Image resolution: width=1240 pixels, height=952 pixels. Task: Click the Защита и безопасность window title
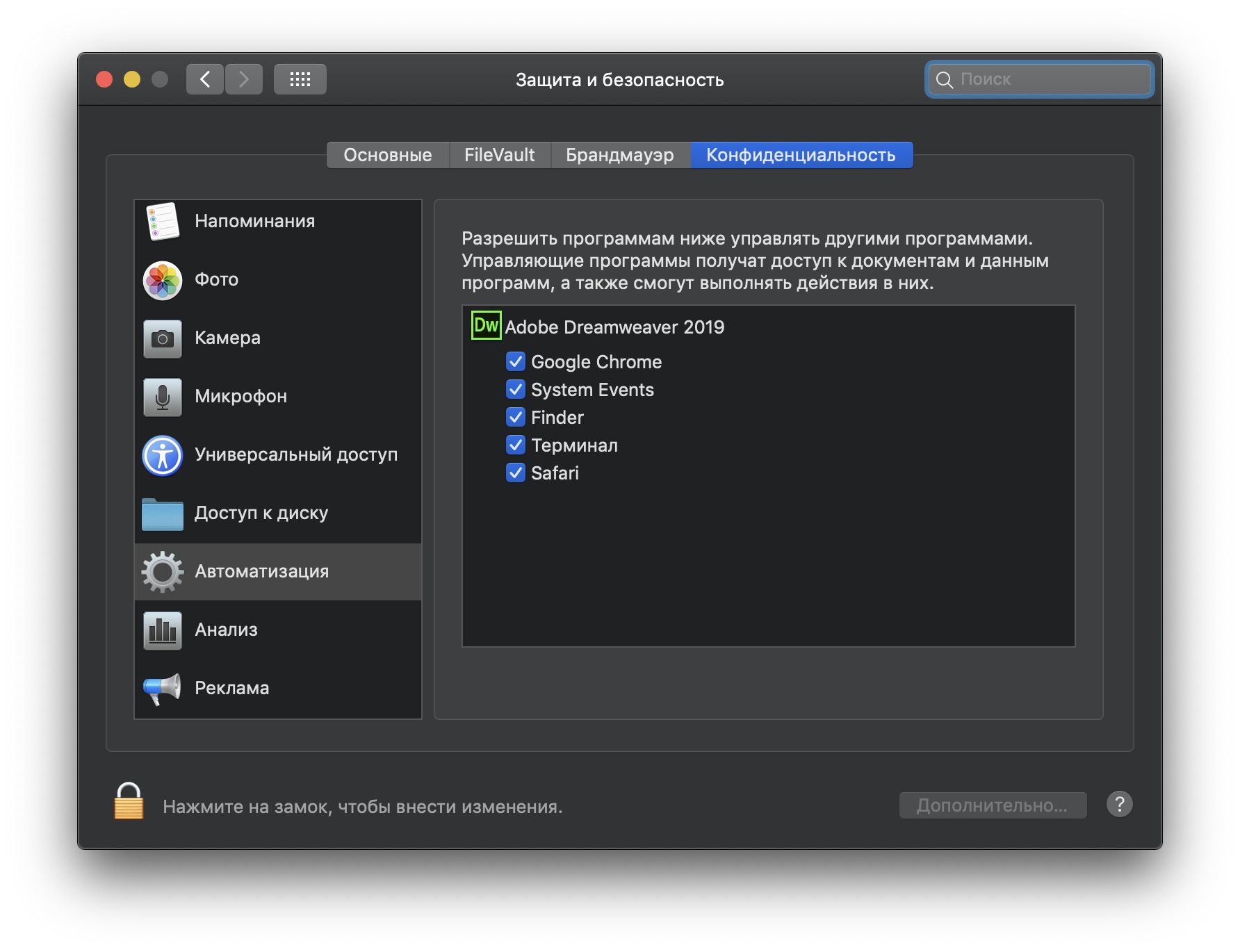click(x=620, y=80)
